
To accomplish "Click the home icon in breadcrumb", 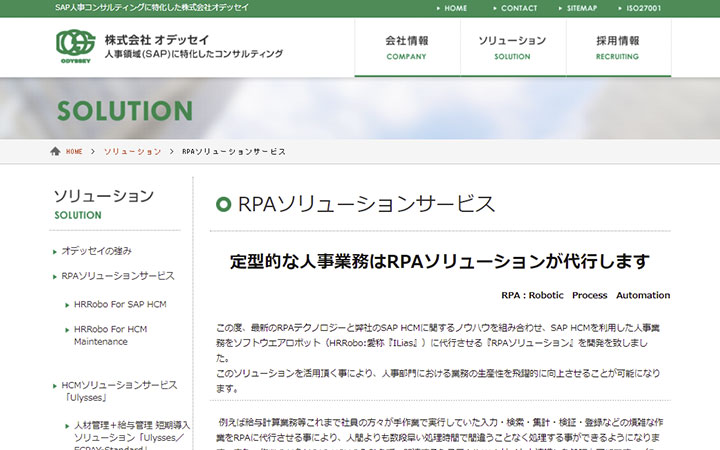I will (x=55, y=151).
